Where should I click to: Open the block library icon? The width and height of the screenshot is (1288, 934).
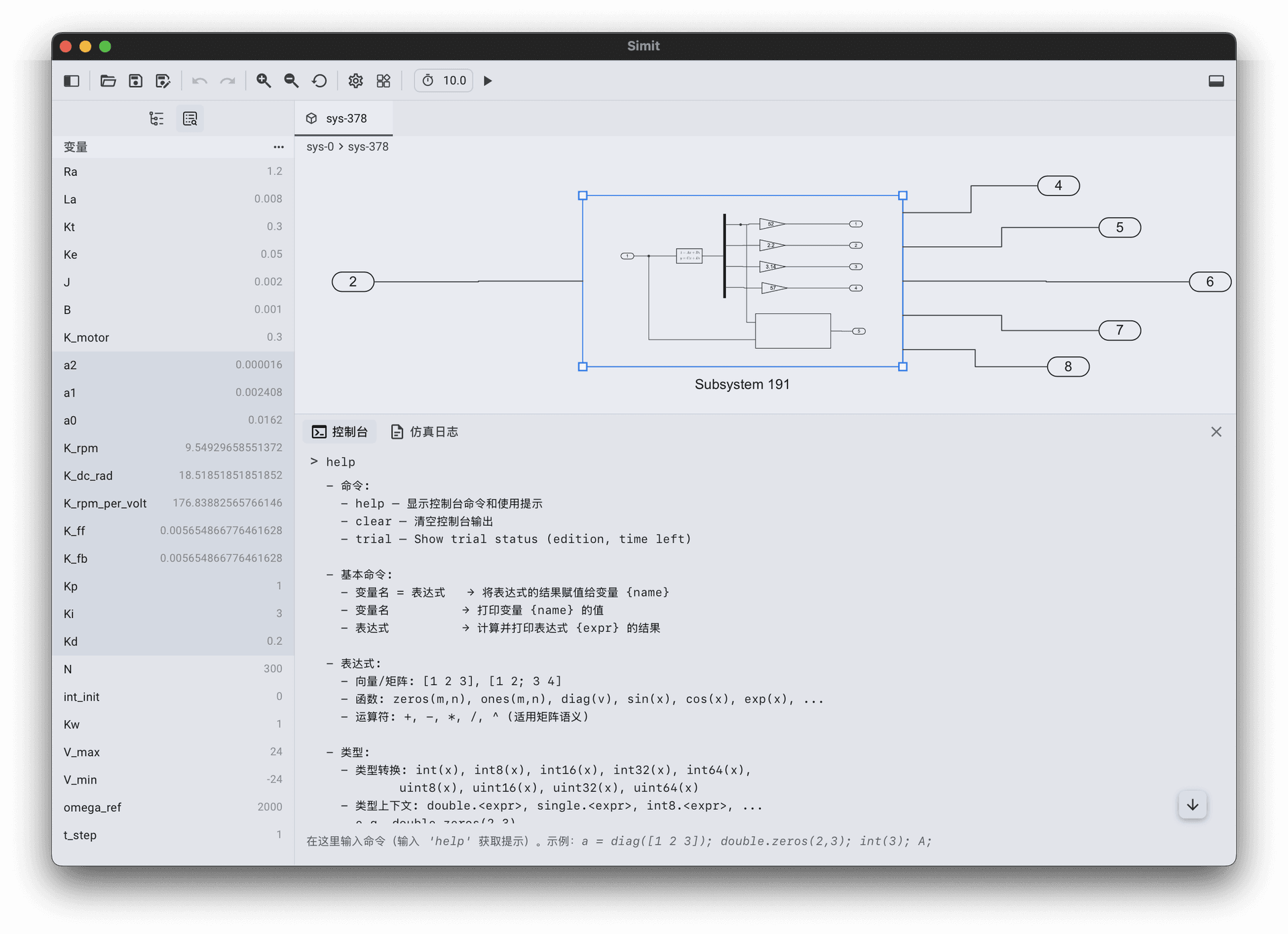[x=384, y=81]
